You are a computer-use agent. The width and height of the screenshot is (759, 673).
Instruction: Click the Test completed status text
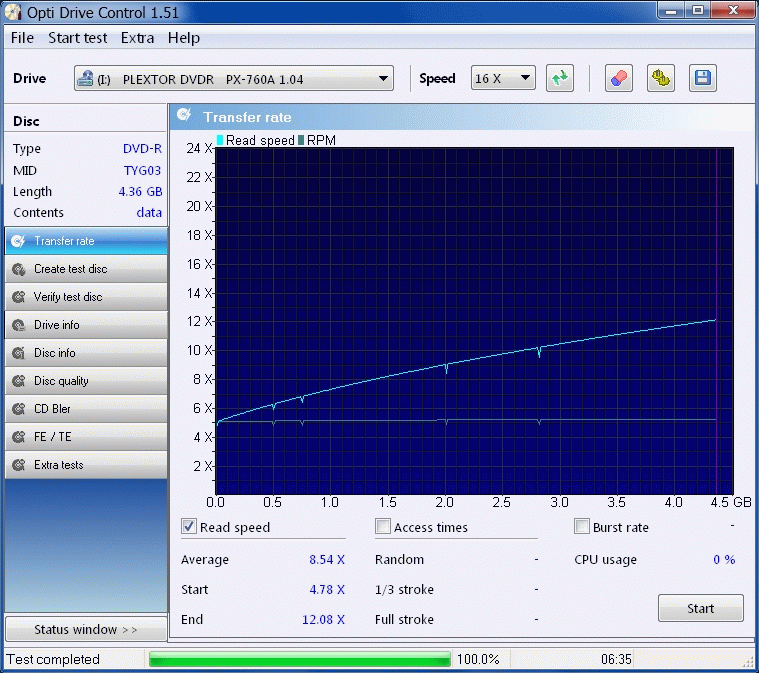pos(53,659)
